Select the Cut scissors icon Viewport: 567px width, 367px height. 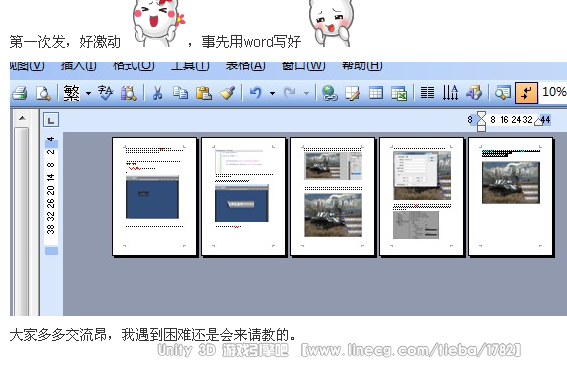[157, 93]
